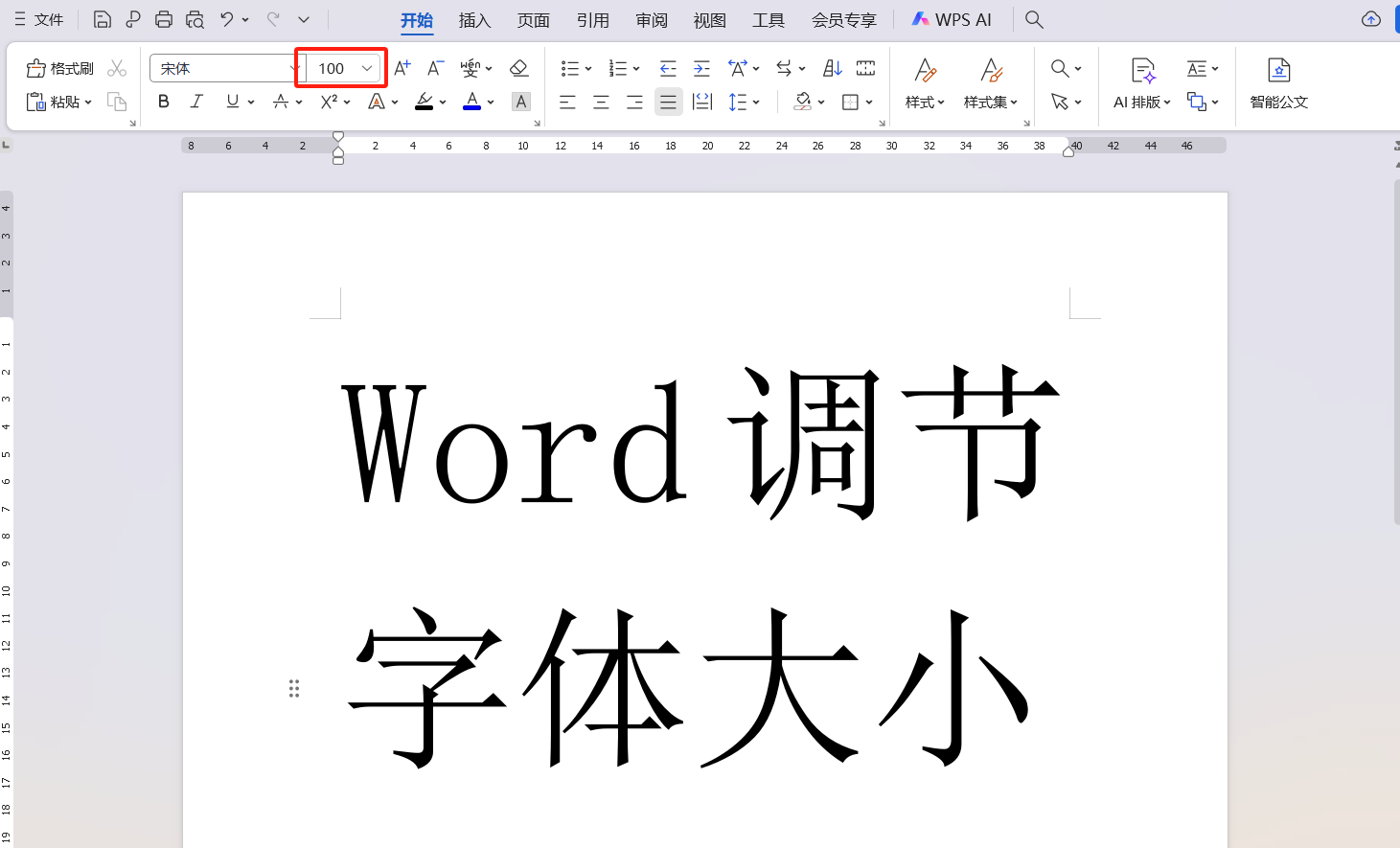Expand the 行距 (line spacing) dropdown

[x=754, y=102]
